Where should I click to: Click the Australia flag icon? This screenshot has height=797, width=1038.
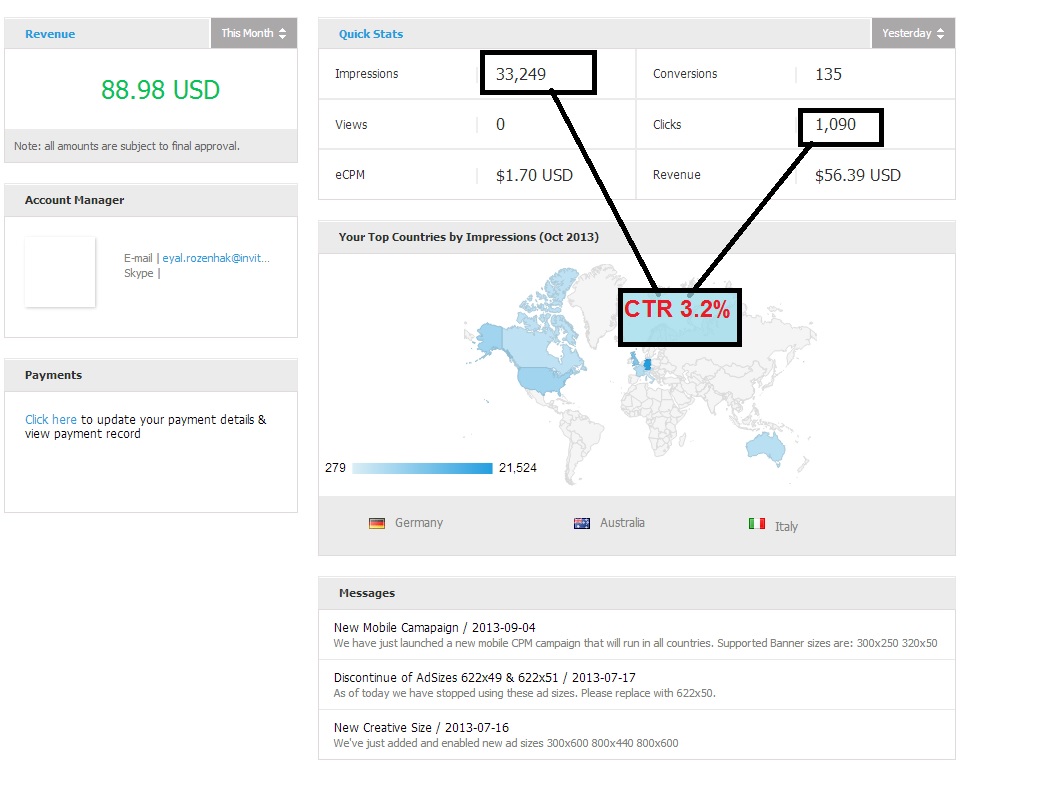tap(582, 523)
